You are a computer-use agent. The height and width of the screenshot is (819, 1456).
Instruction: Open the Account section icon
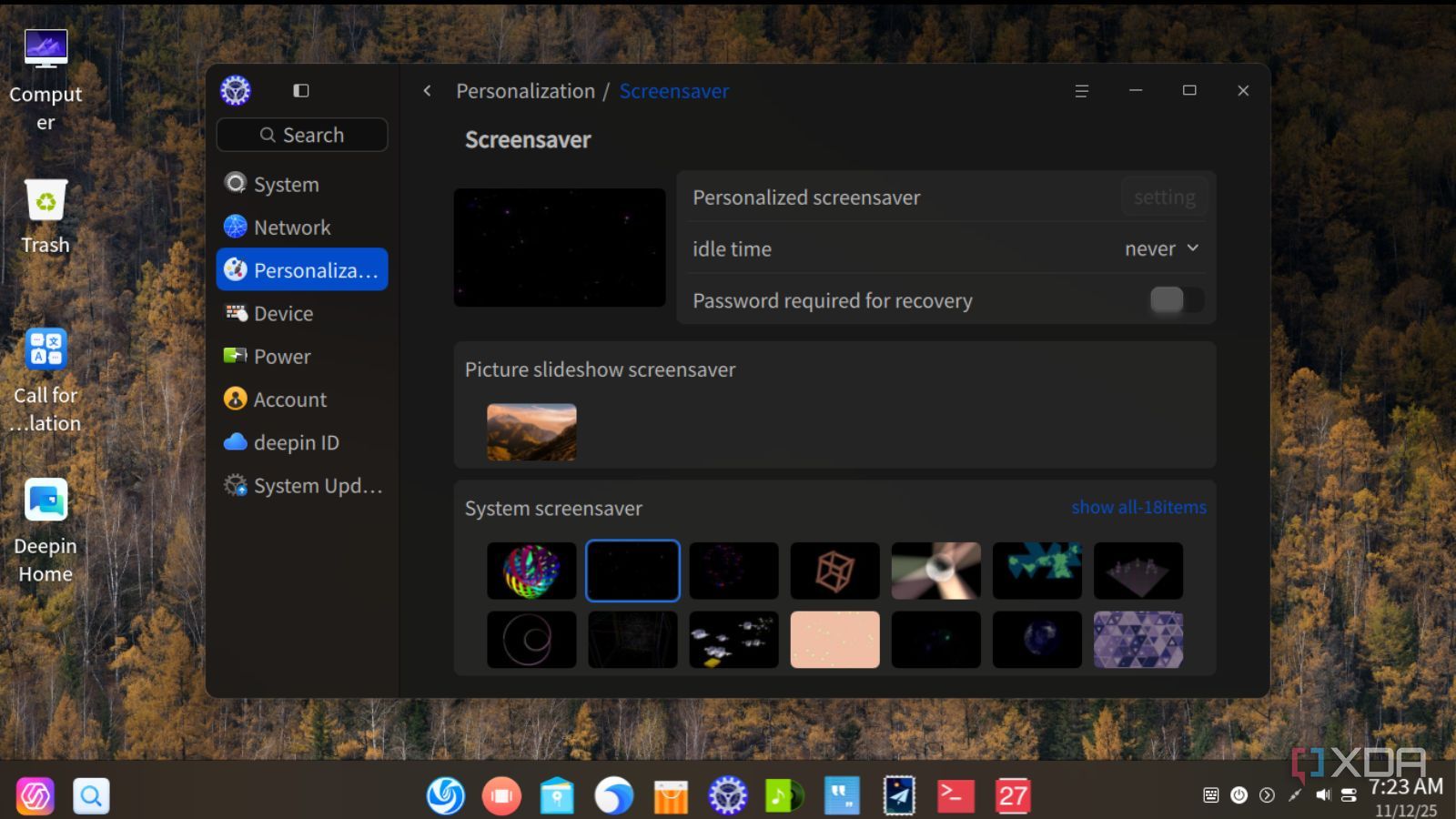236,399
